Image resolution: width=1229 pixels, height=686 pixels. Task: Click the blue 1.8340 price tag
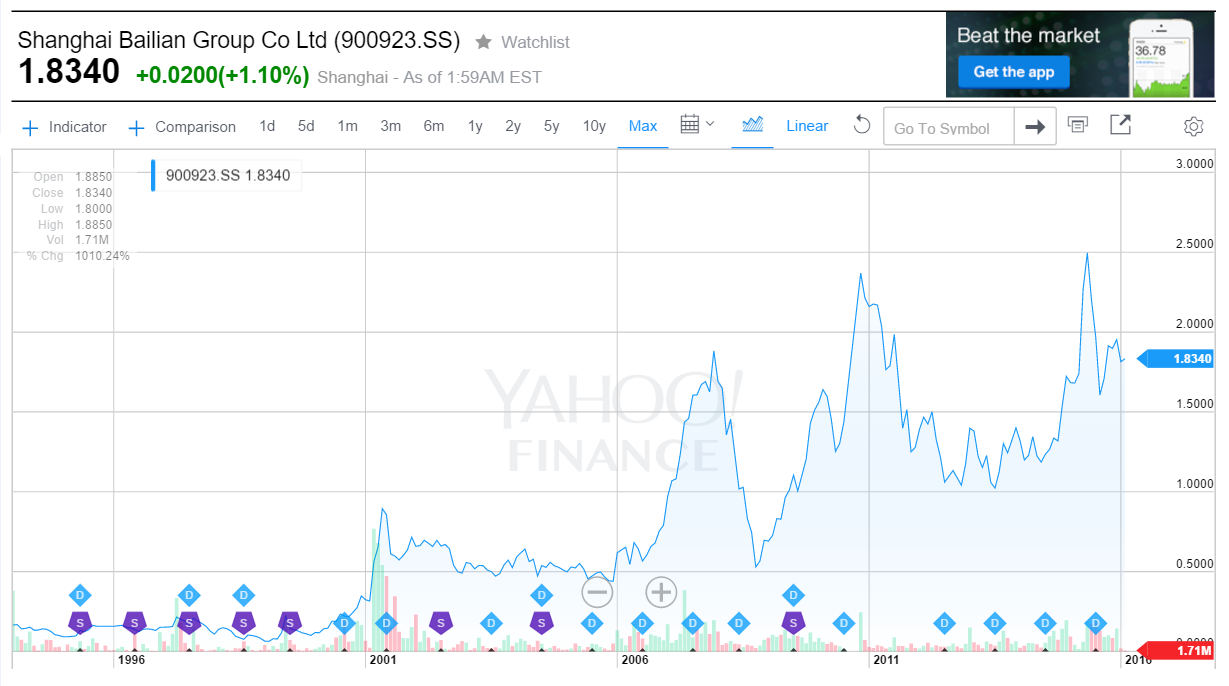1177,359
